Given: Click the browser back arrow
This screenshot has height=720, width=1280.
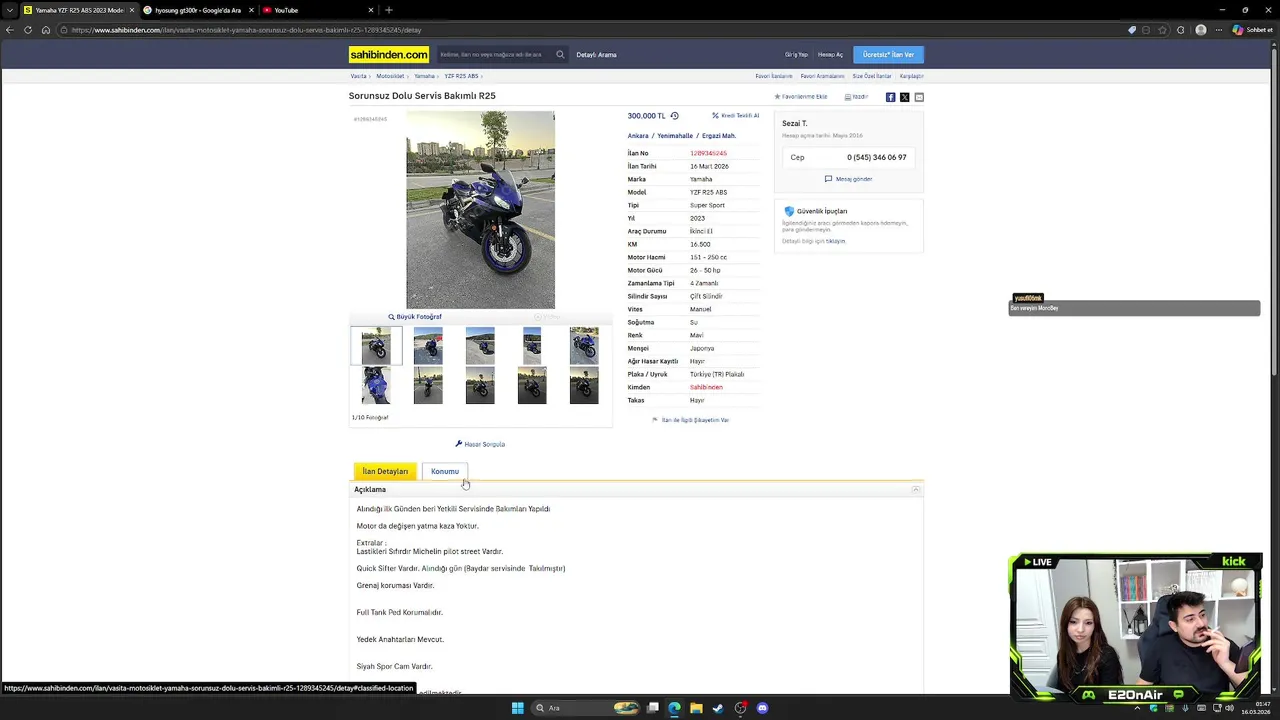Looking at the screenshot, I should click(10, 30).
